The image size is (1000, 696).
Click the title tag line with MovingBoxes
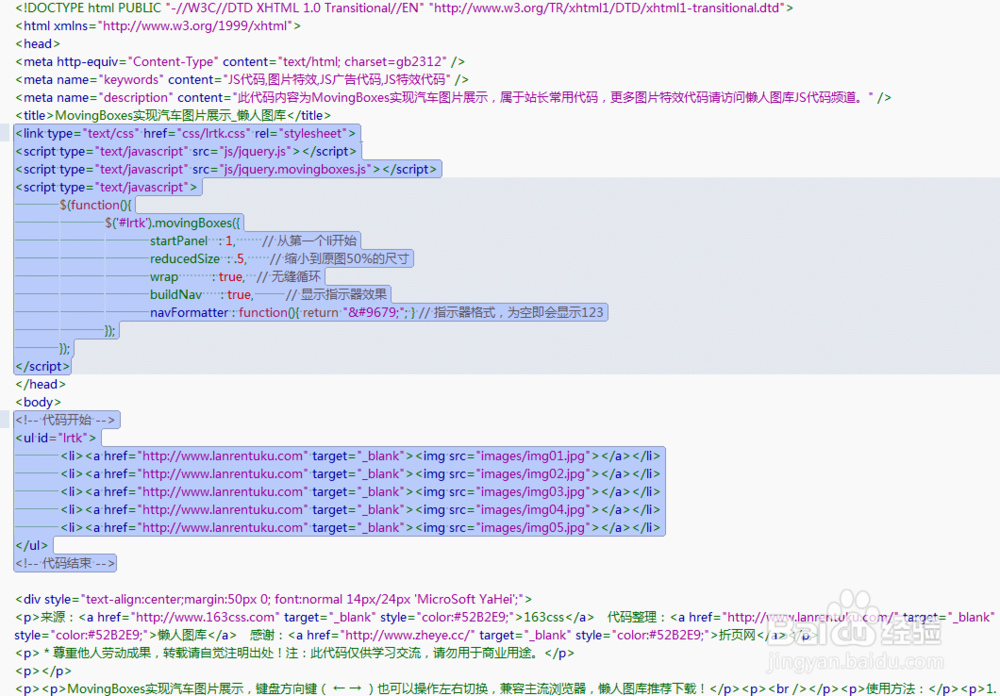tap(173, 115)
